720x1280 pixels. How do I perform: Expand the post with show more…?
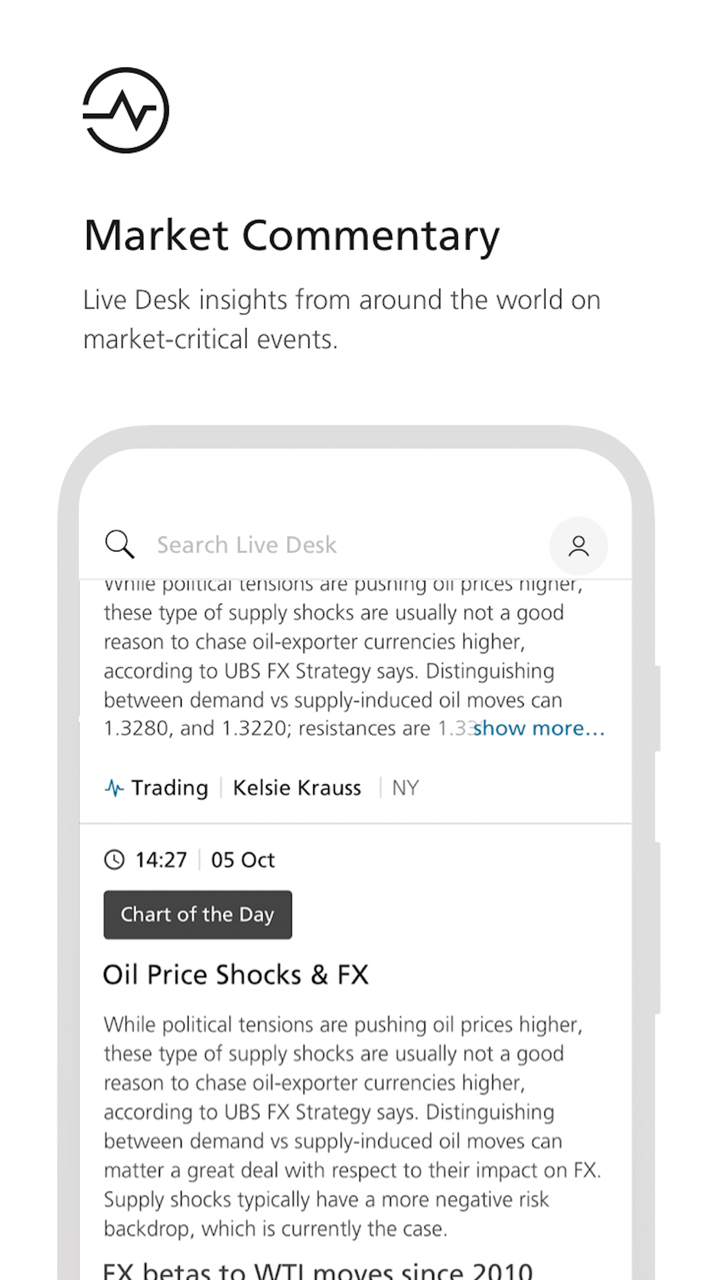pyautogui.click(x=539, y=728)
